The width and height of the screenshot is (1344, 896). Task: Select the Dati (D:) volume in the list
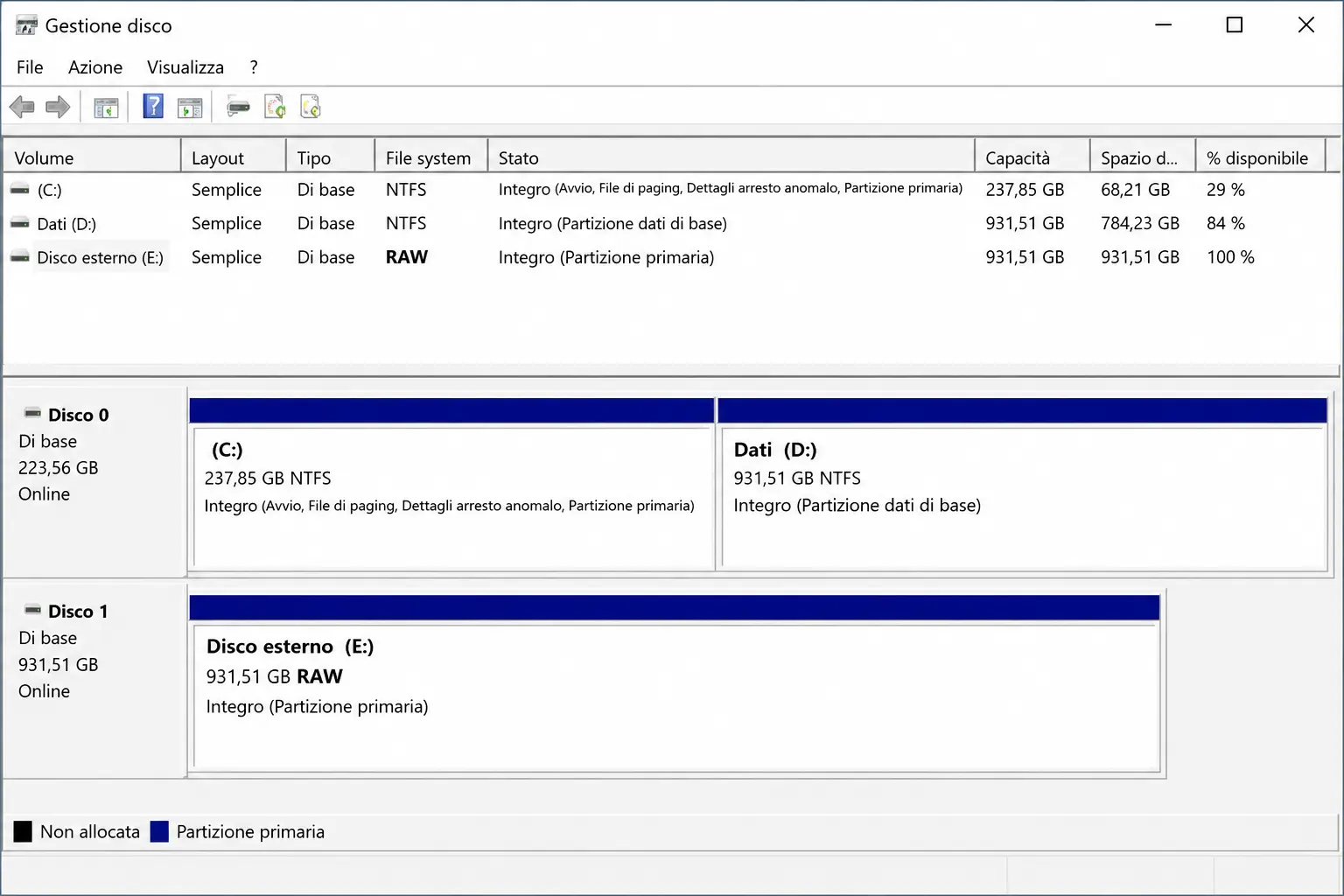[66, 224]
